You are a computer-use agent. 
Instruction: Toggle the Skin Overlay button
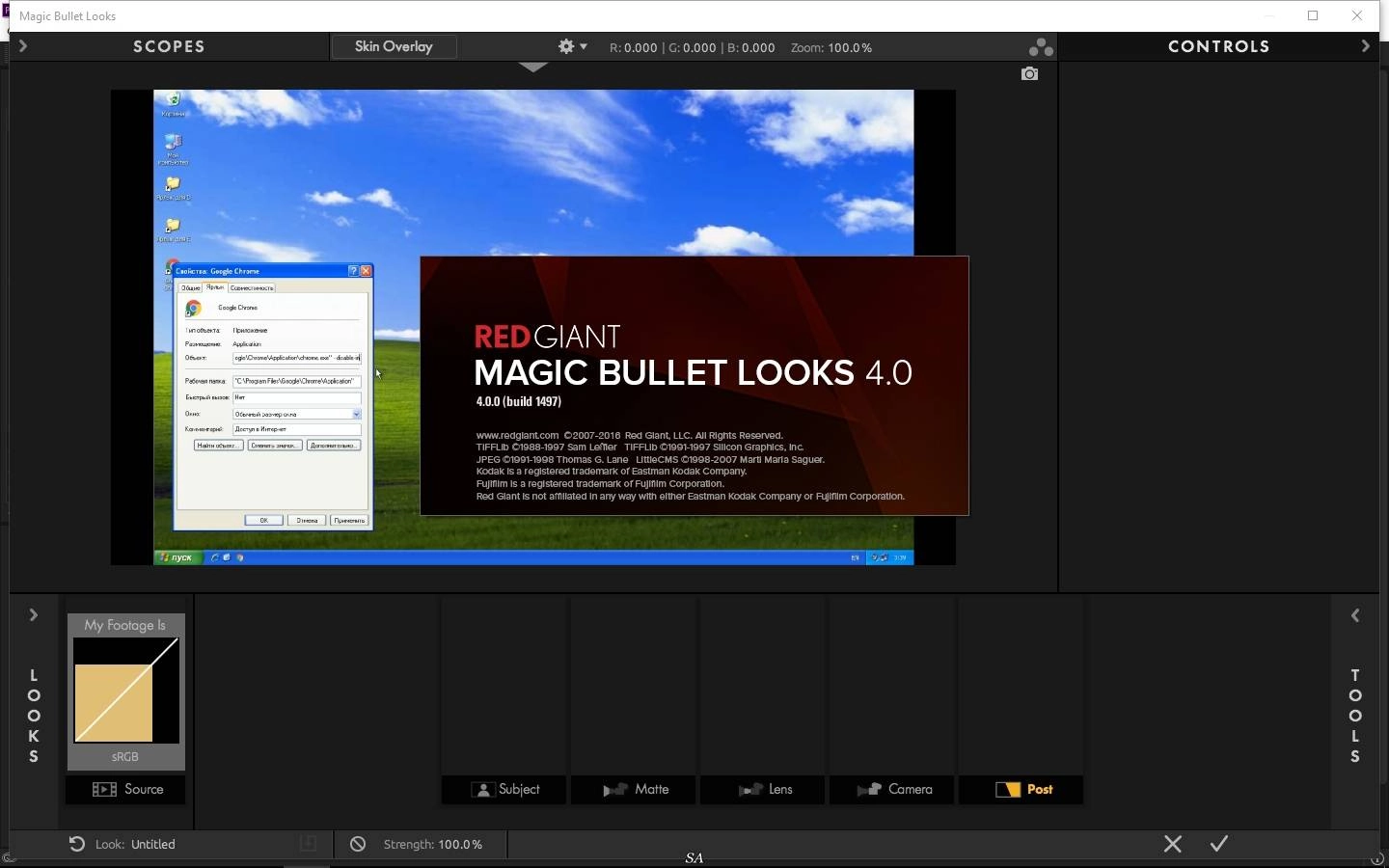(394, 46)
